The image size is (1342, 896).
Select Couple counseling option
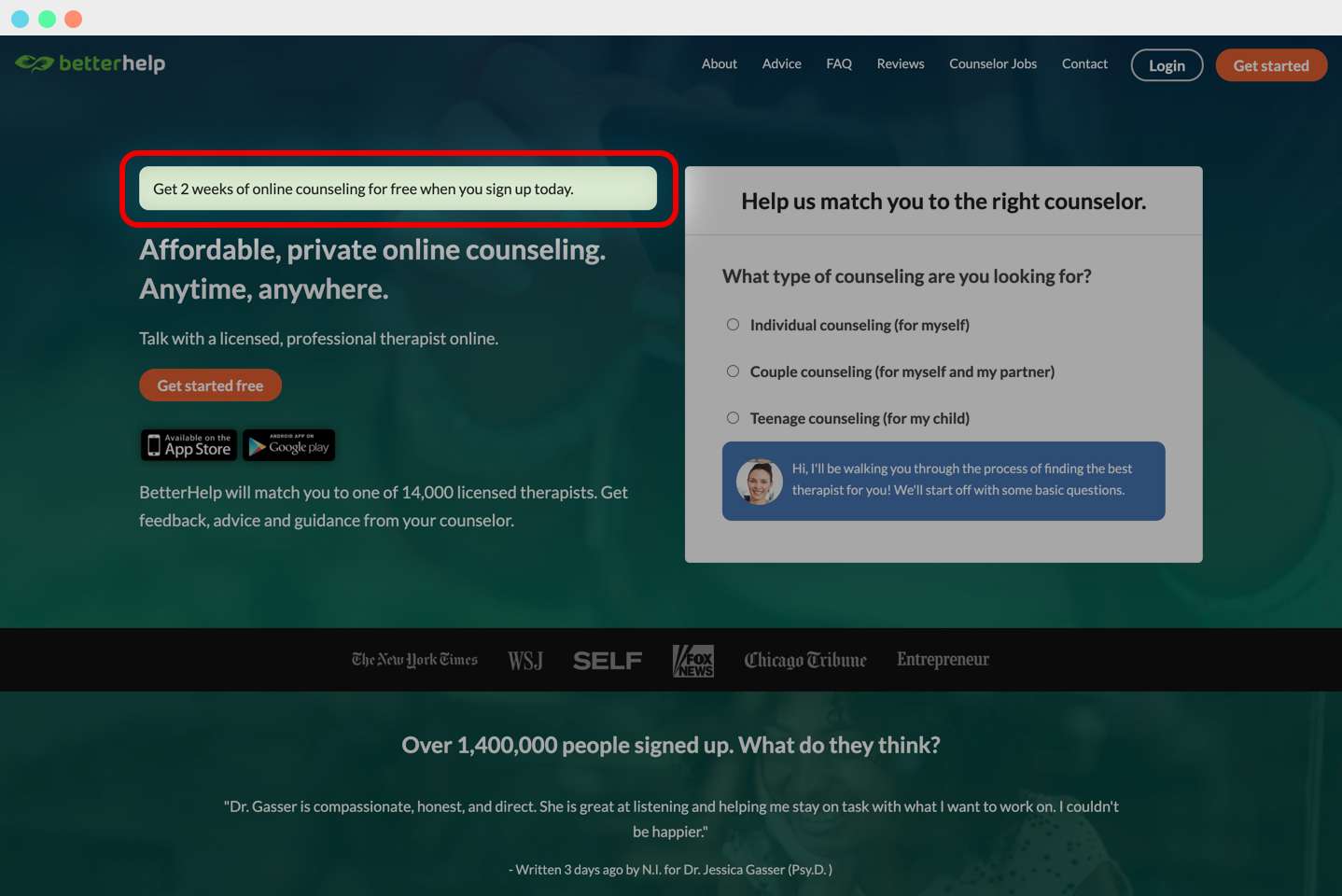tap(733, 371)
